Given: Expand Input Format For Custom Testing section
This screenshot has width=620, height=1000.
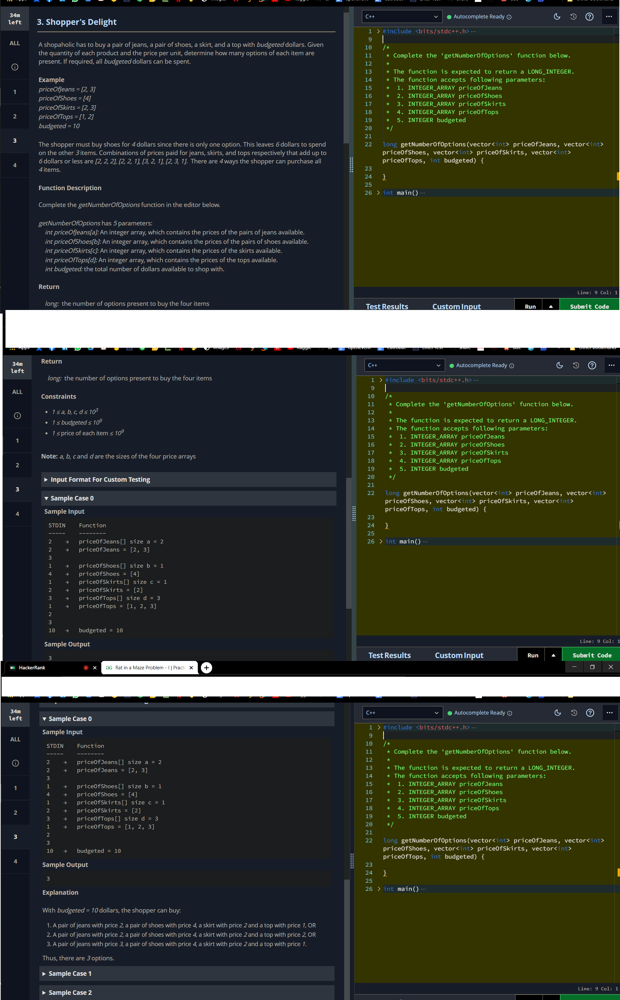Looking at the screenshot, I should [x=188, y=480].
